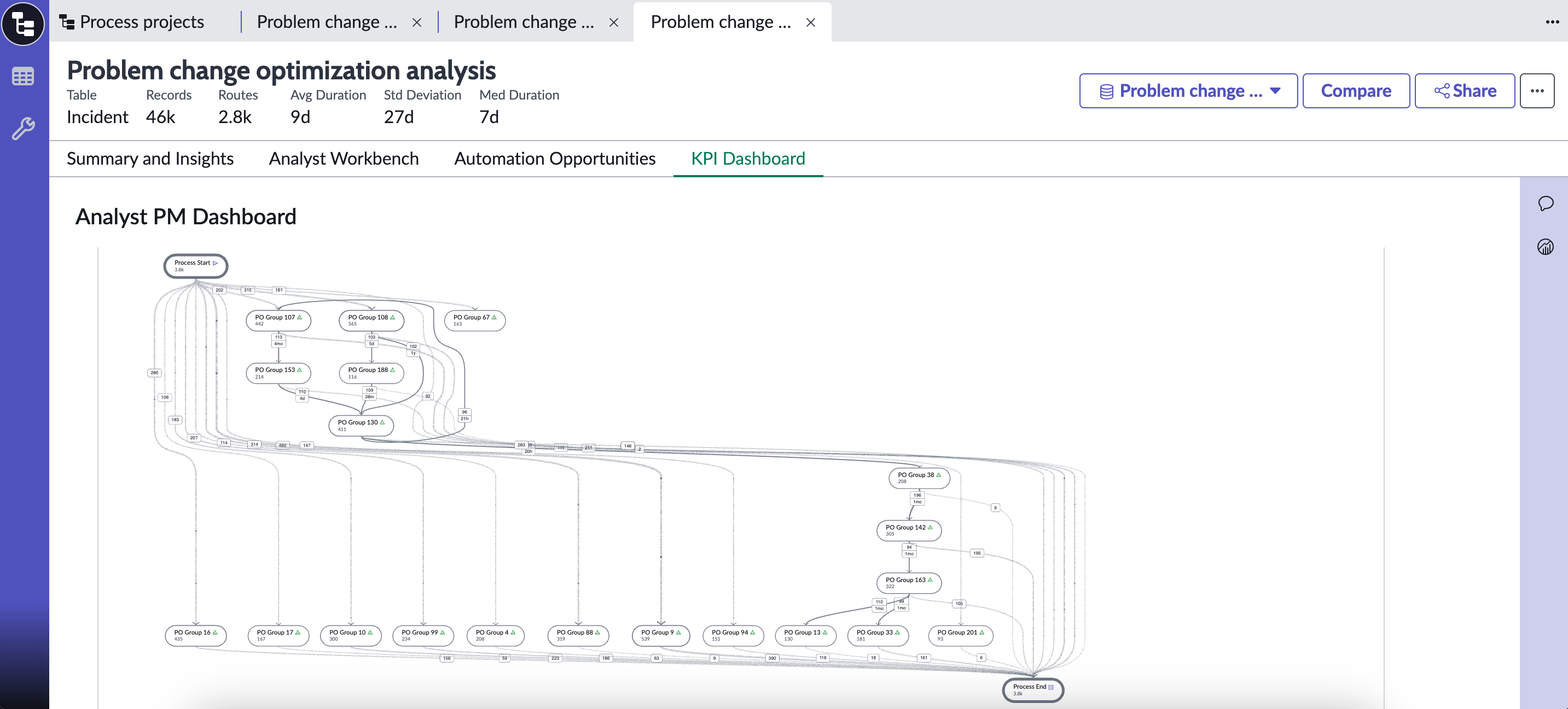1568x709 pixels.
Task: Select the PO Group 10 node
Action: [x=351, y=635]
